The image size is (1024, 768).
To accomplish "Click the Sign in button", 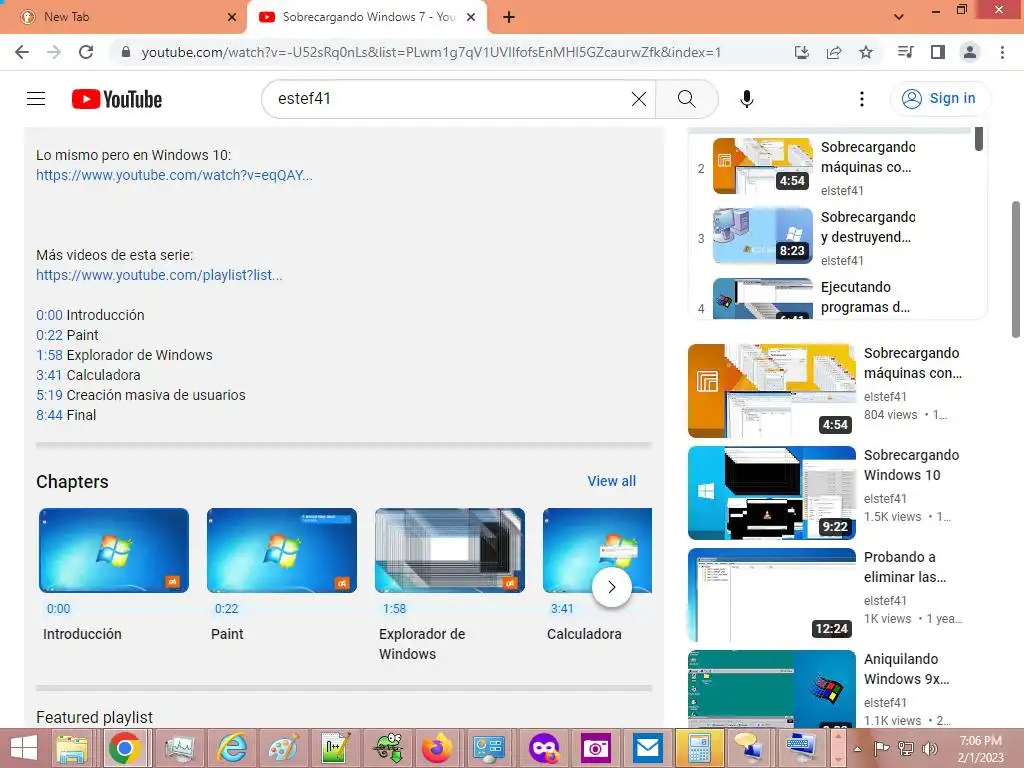I will point(940,99).
